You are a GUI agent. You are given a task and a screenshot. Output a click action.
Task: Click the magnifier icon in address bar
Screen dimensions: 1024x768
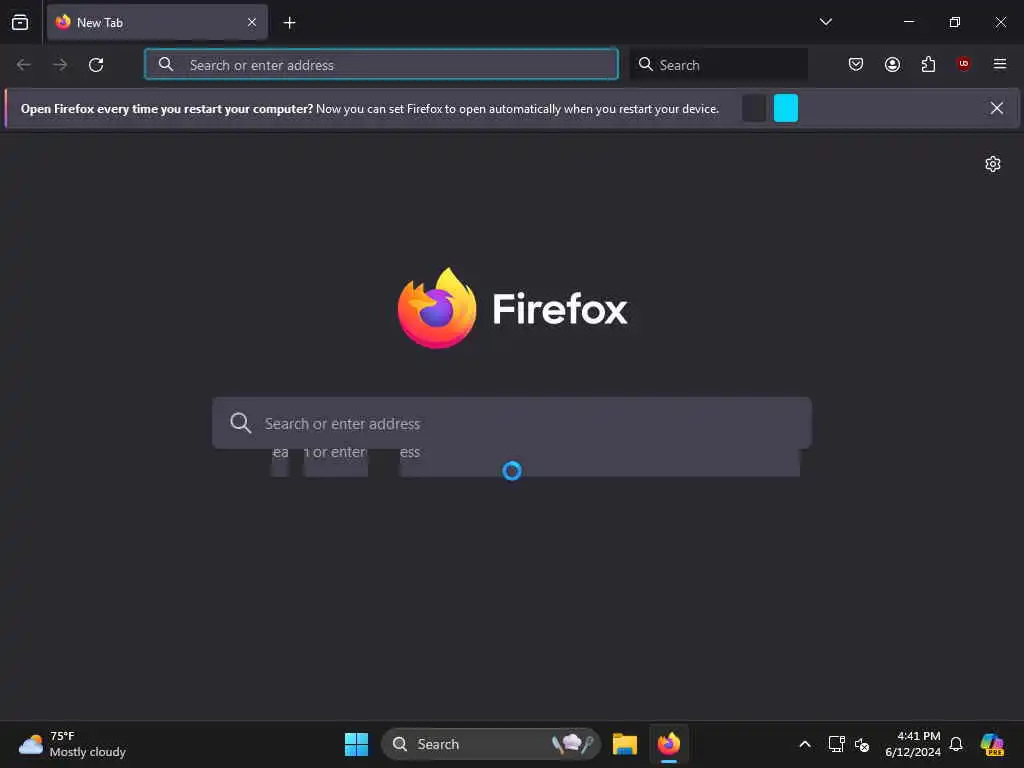coord(166,64)
